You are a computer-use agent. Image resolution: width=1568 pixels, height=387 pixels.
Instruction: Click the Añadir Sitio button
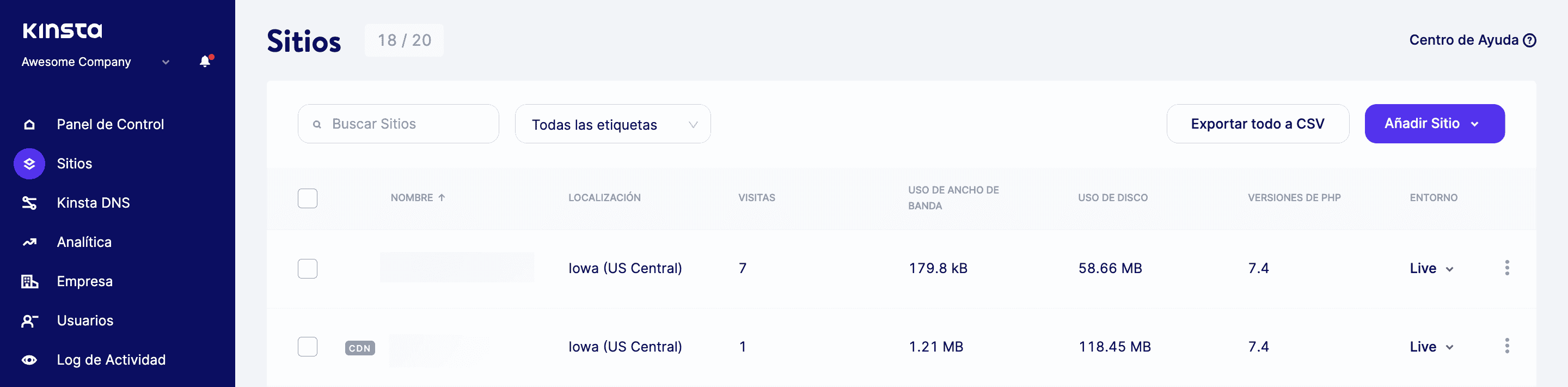(1434, 124)
